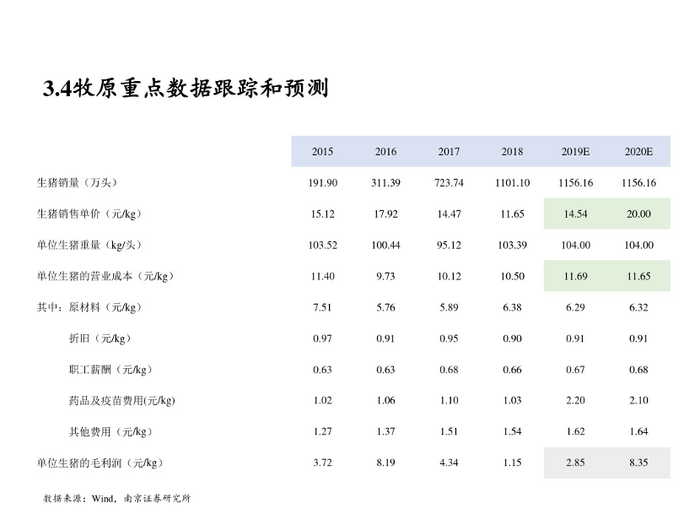Click the salary value 0.67
700x525 pixels.
pyautogui.click(x=575, y=370)
